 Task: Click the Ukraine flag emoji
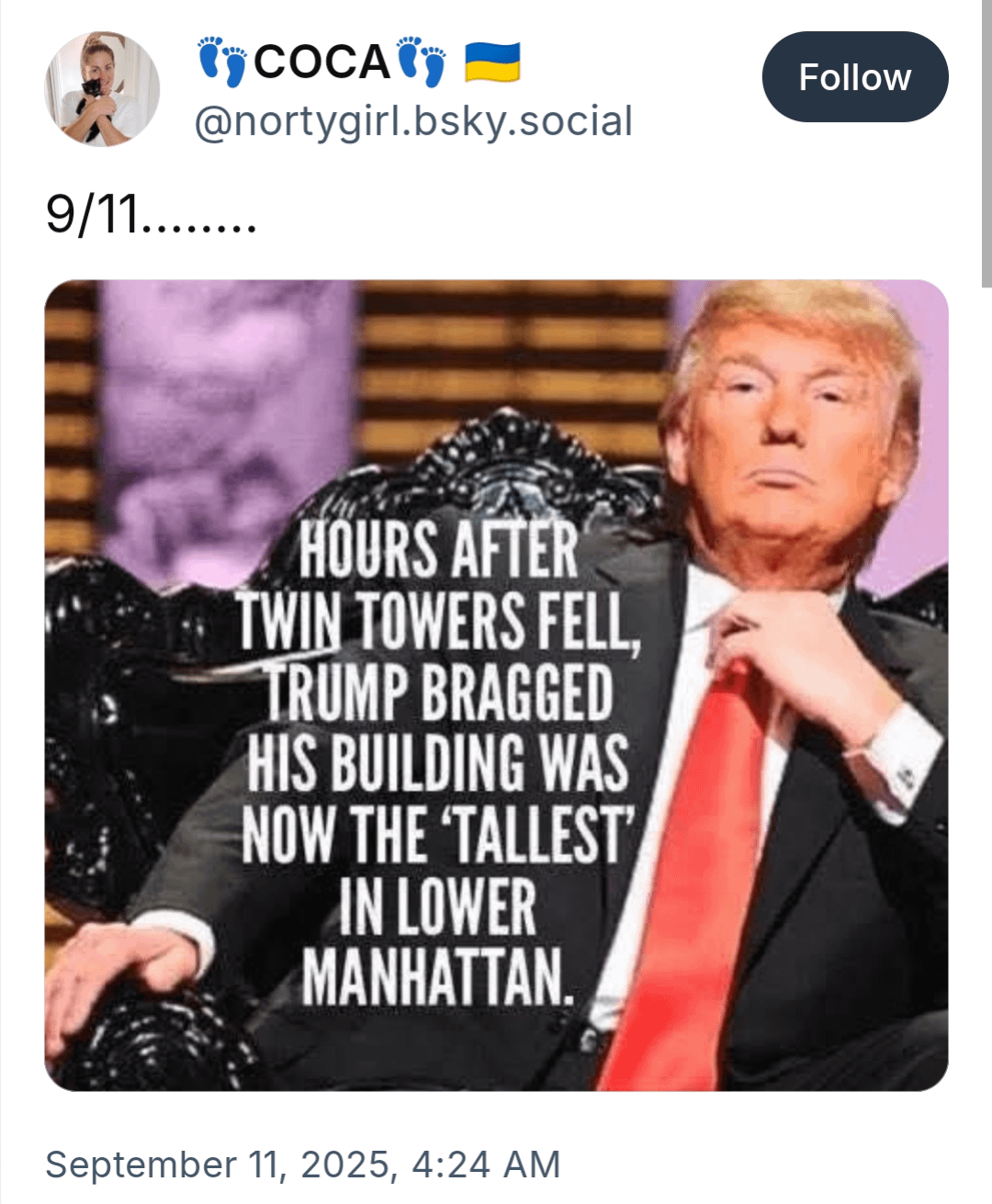[492, 62]
